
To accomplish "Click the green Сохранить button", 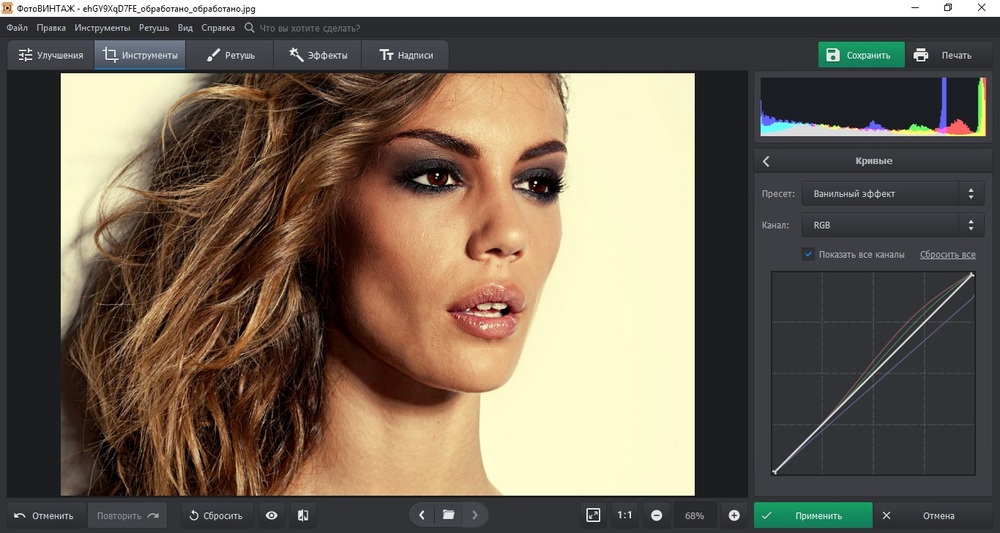I will click(x=861, y=55).
